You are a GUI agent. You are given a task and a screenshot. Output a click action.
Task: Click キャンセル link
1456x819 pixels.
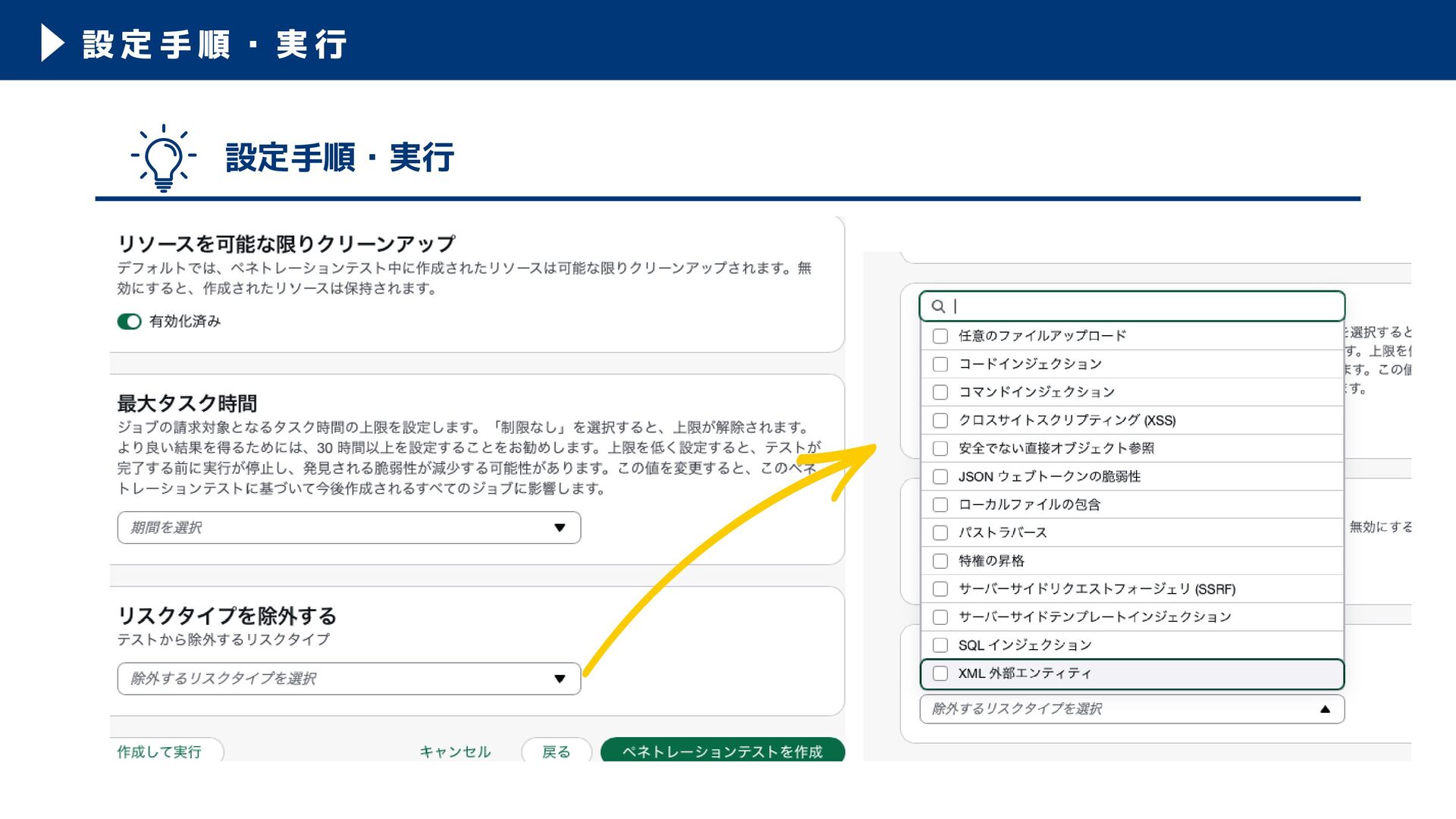(455, 752)
